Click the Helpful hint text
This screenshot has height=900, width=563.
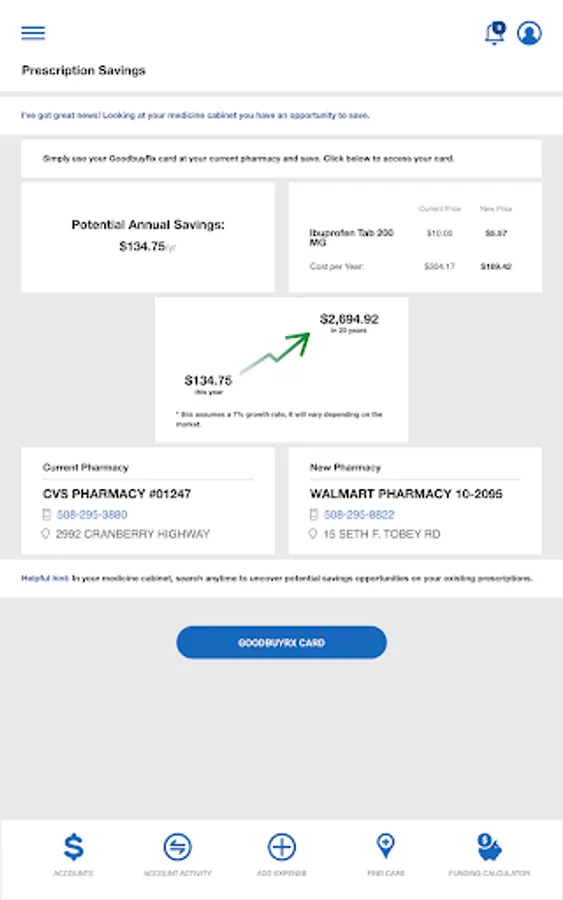pos(277,579)
